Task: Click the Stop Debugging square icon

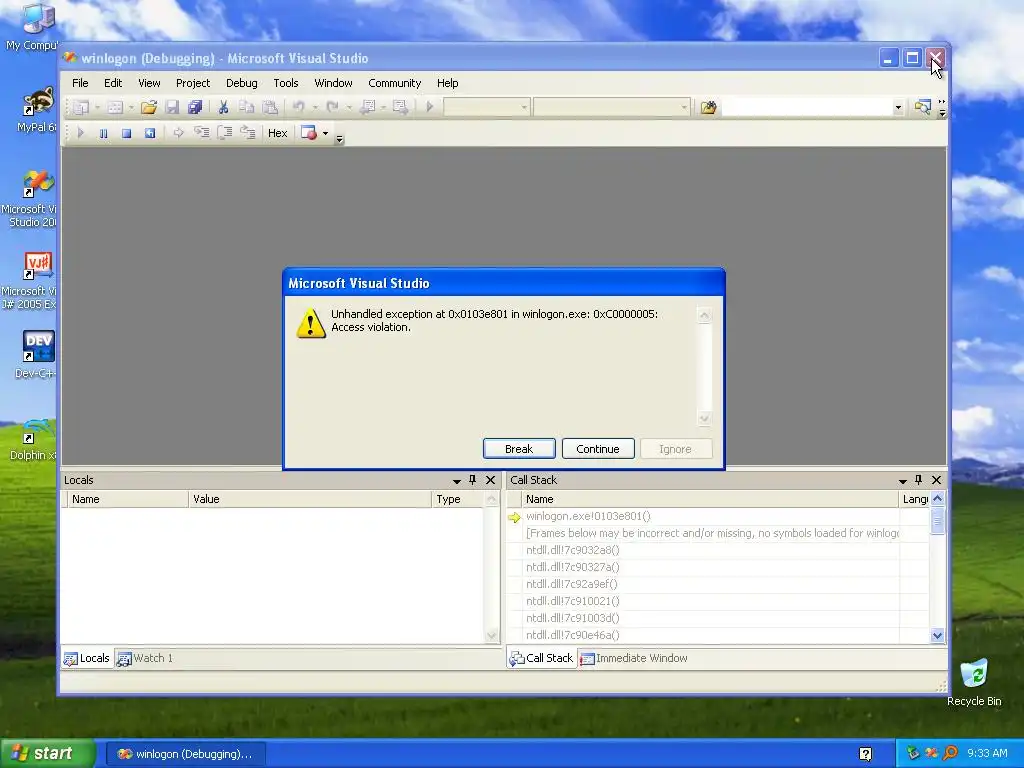Action: point(127,133)
